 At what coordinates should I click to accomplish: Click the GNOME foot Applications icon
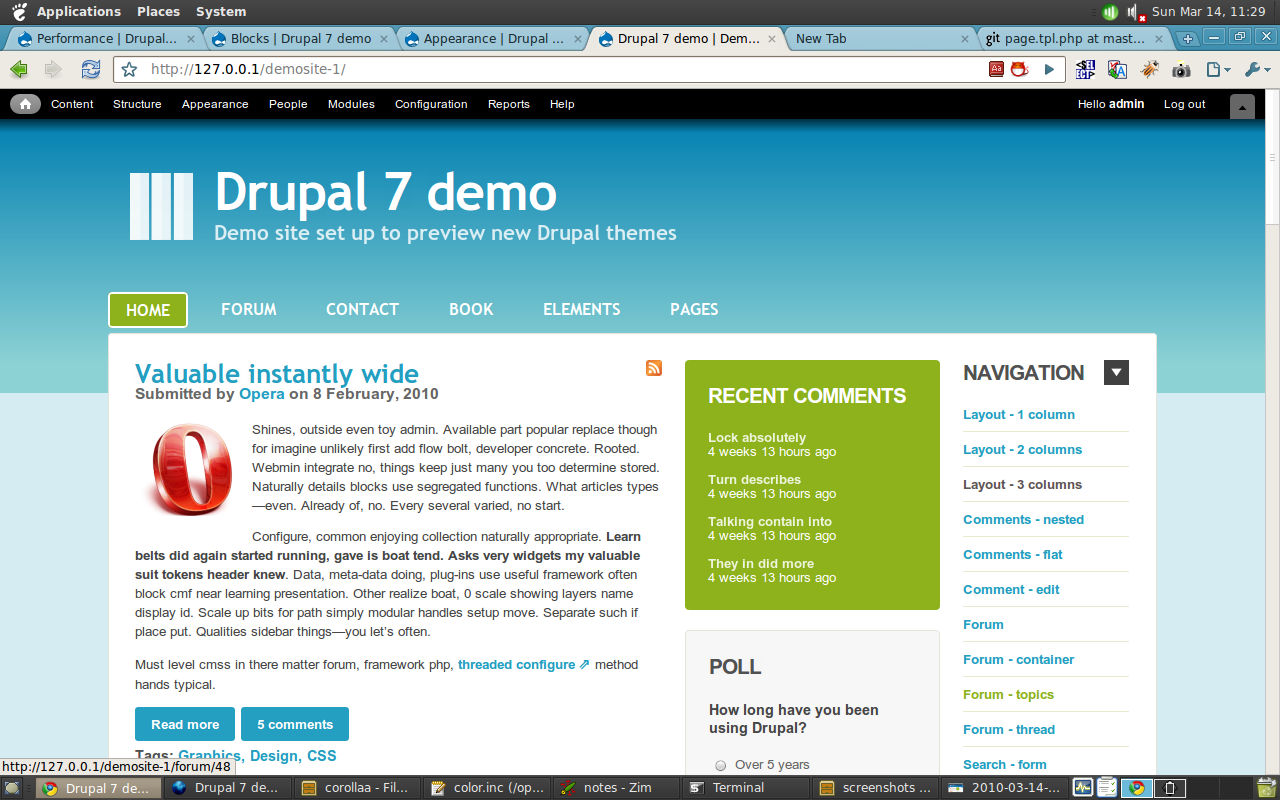[19, 11]
